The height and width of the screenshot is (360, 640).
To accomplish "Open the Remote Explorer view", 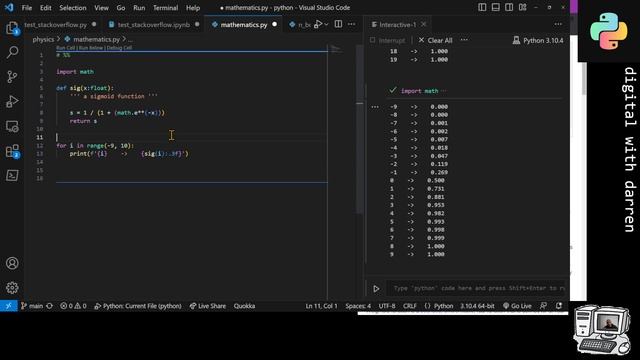I will 12,127.
